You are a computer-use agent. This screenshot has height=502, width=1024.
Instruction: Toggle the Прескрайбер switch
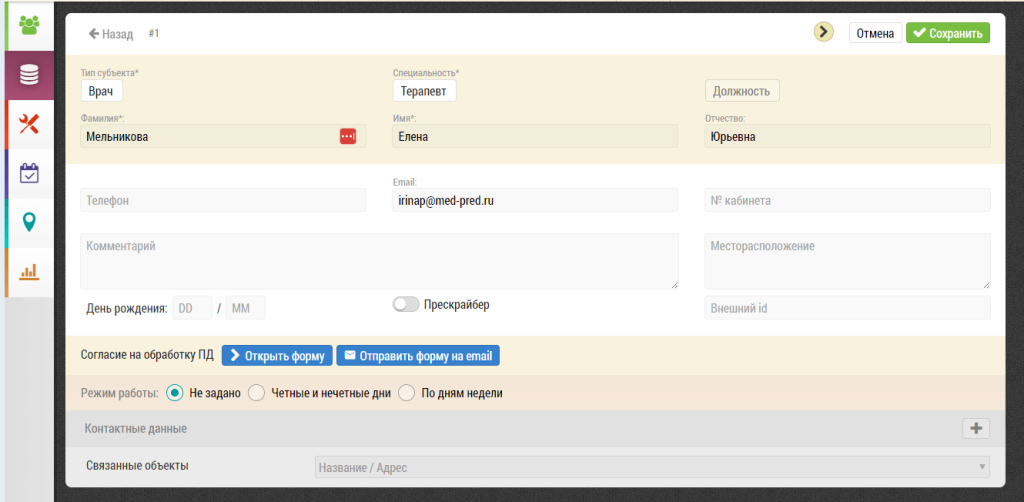(406, 304)
